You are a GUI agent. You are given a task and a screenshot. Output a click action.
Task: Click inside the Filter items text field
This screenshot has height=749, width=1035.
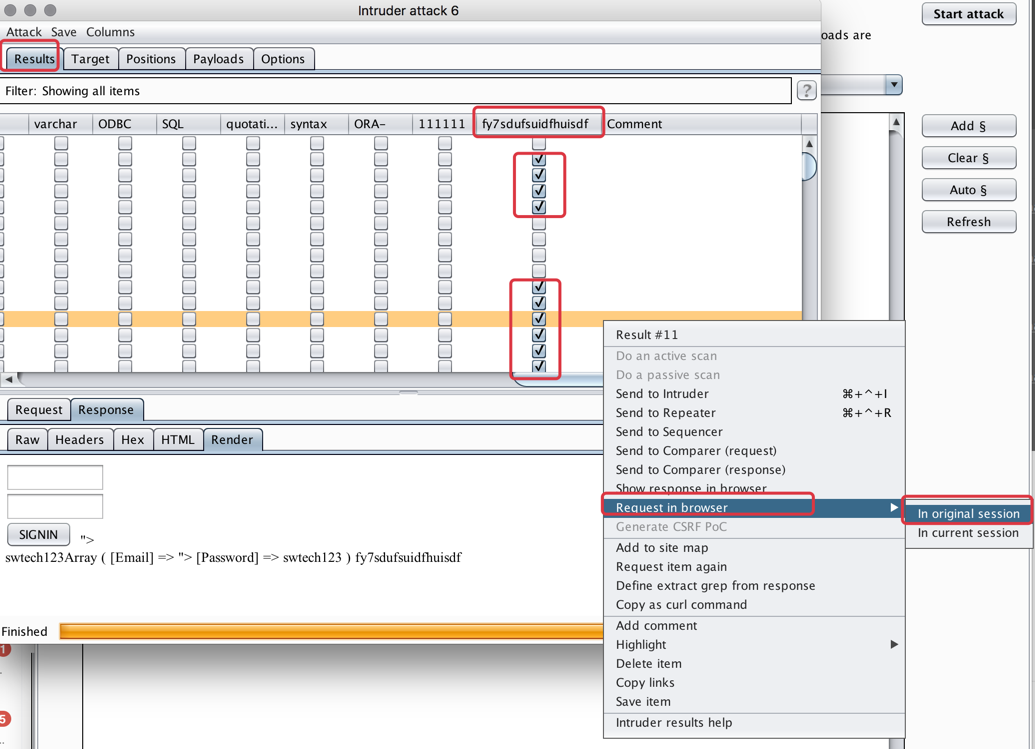tap(400, 90)
